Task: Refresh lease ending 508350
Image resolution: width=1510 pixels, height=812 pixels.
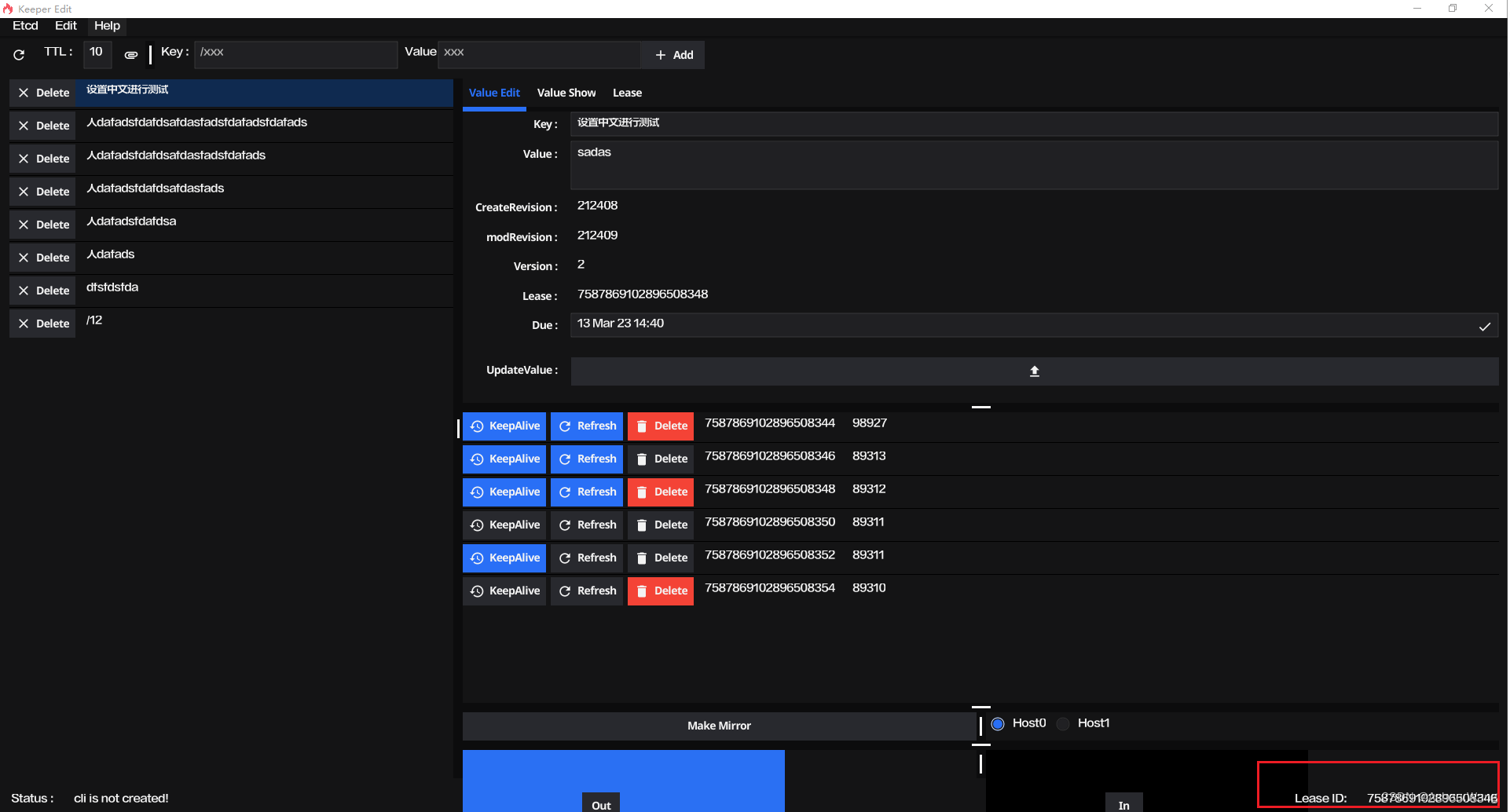Action: [587, 525]
